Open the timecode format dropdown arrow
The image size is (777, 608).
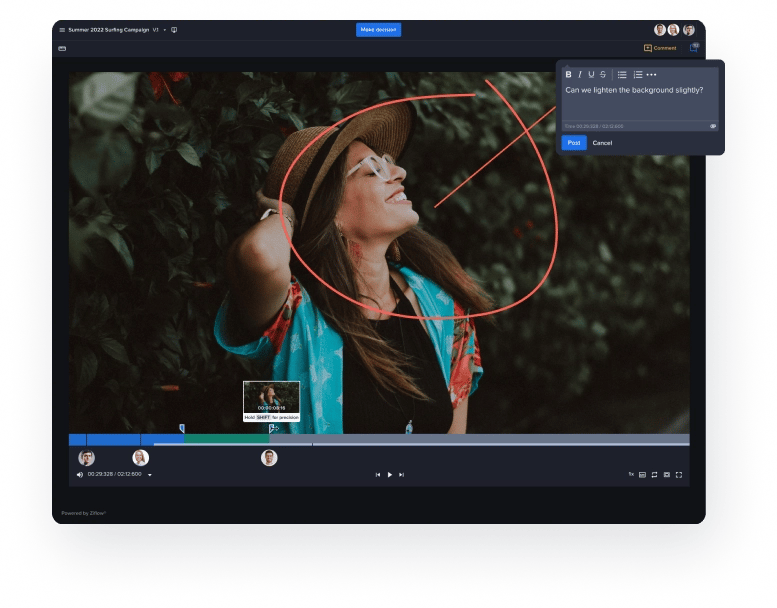(x=150, y=476)
